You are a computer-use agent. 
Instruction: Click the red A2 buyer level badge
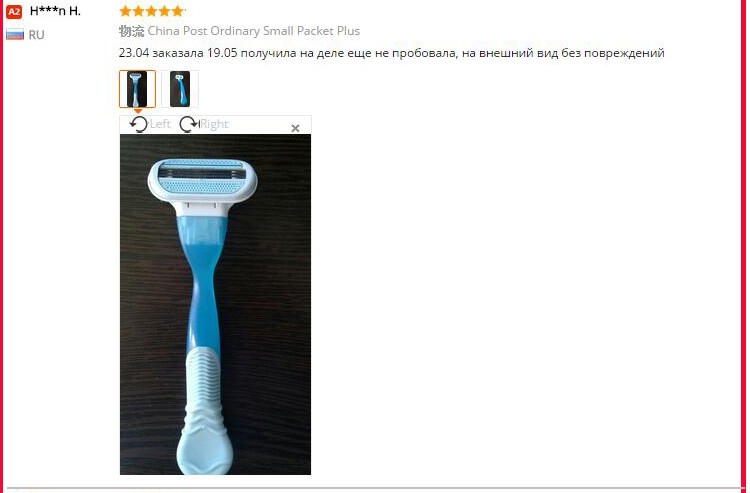click(14, 12)
